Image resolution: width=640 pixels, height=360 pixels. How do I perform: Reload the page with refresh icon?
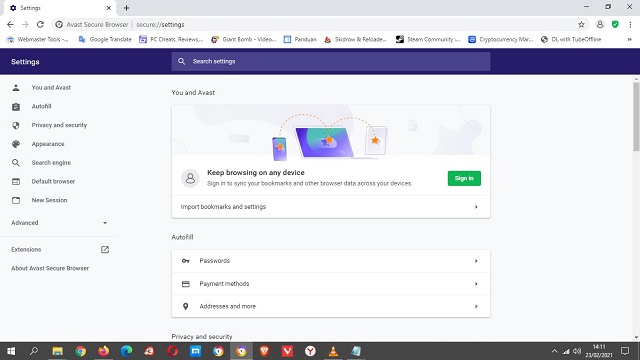[40, 24]
